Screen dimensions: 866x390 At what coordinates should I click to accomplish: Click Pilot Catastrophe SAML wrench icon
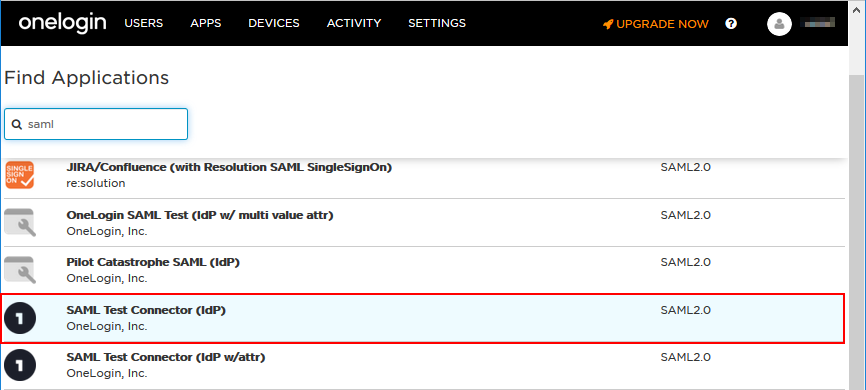coord(19,270)
